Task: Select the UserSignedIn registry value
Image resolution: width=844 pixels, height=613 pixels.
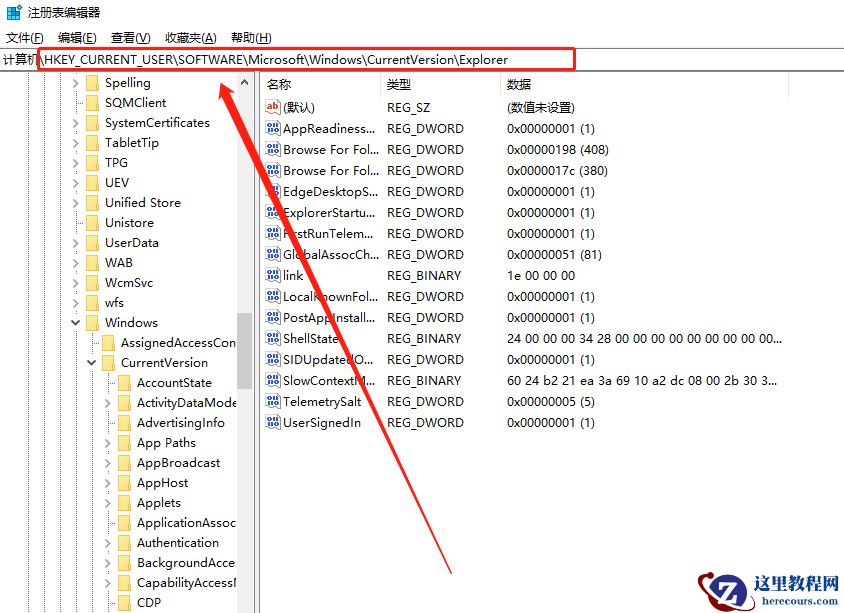Action: coord(320,422)
